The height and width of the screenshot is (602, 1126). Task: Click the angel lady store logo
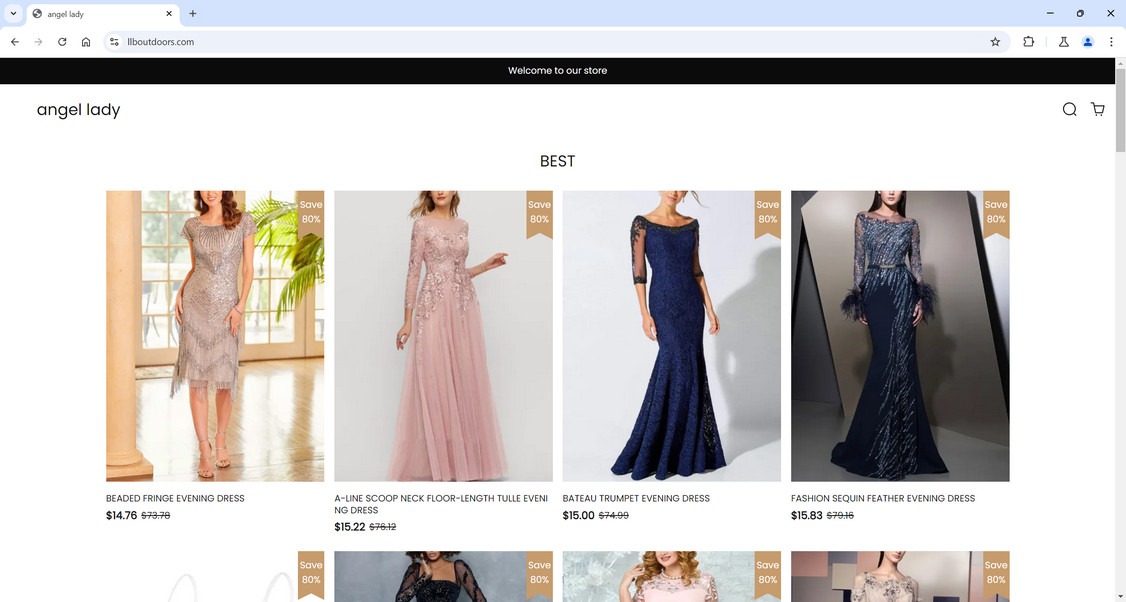click(x=78, y=109)
